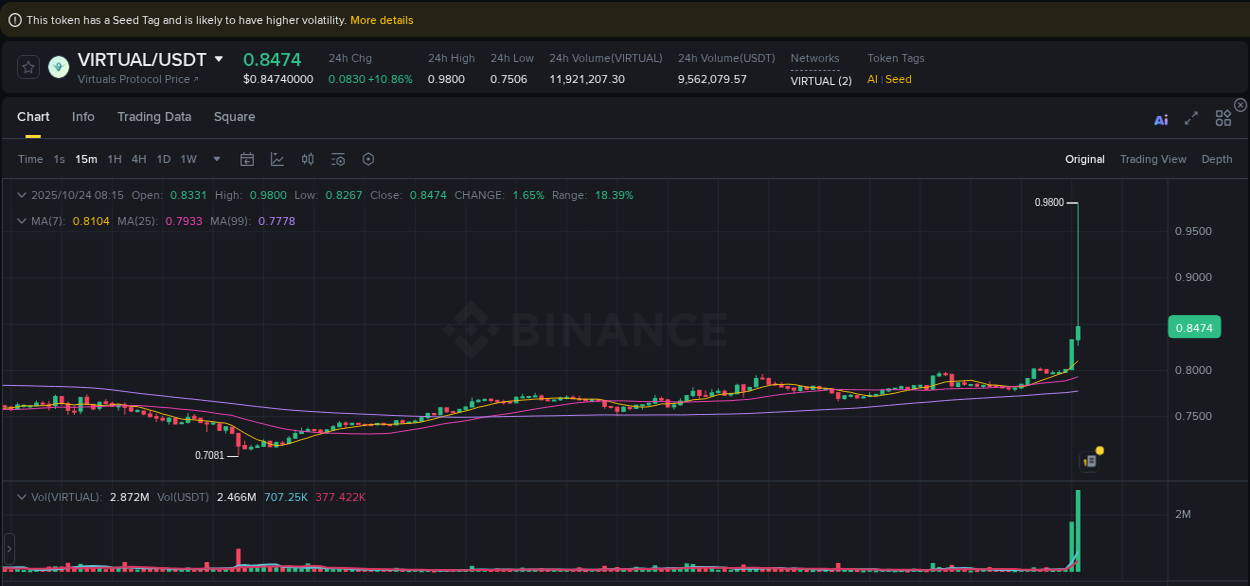
Task: Select the 15m timeframe
Action: tap(85, 159)
